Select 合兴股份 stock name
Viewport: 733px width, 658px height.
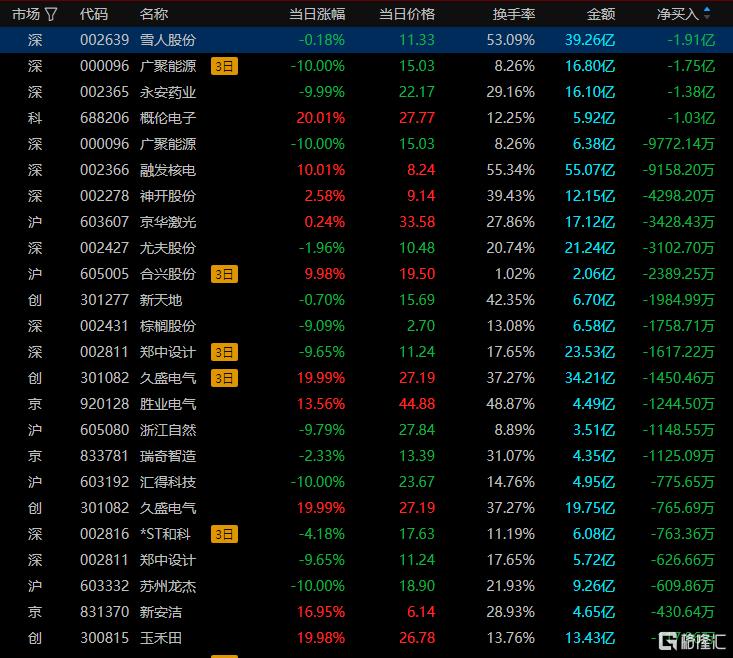coord(168,274)
